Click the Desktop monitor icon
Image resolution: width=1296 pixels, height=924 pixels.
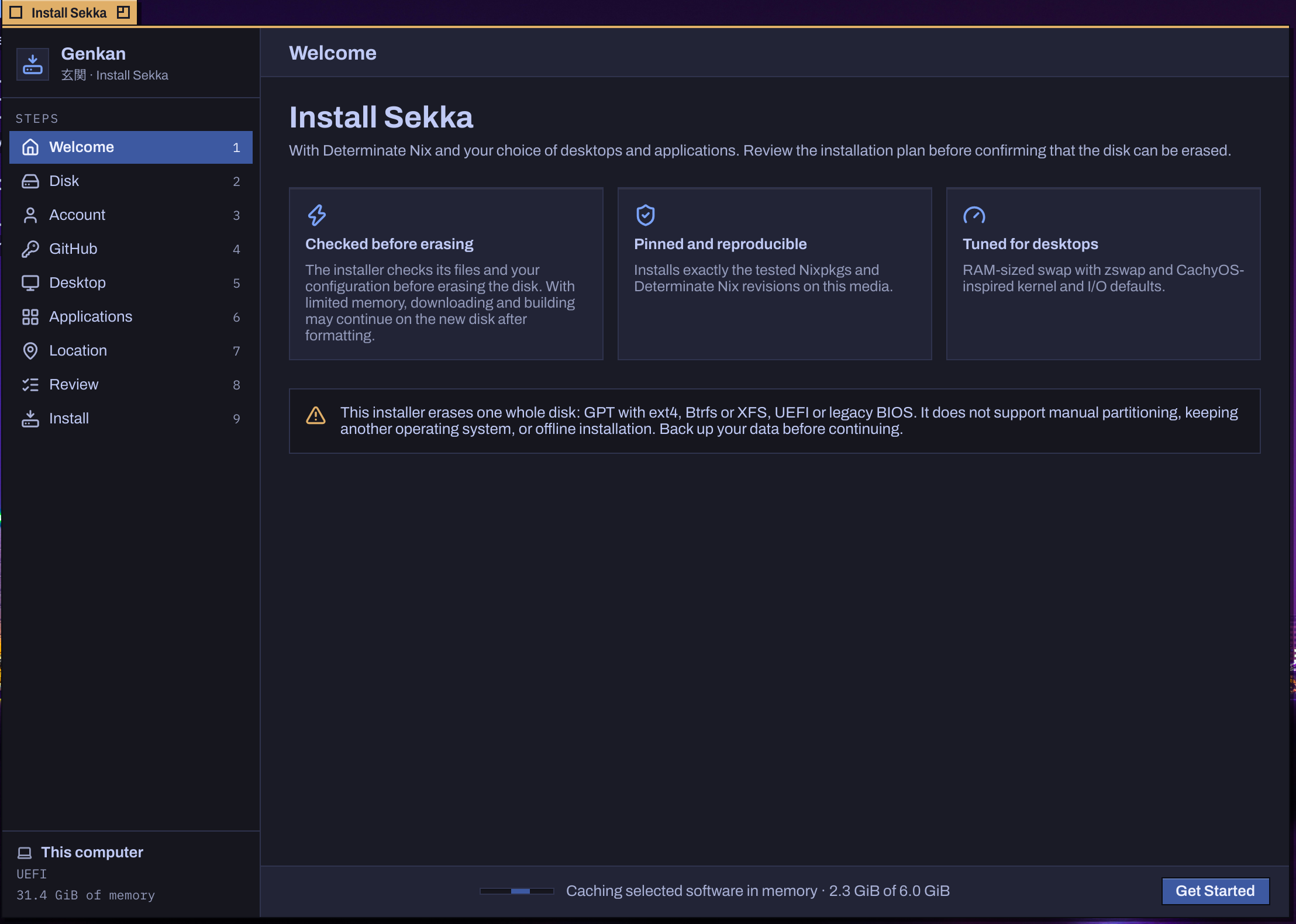click(30, 283)
